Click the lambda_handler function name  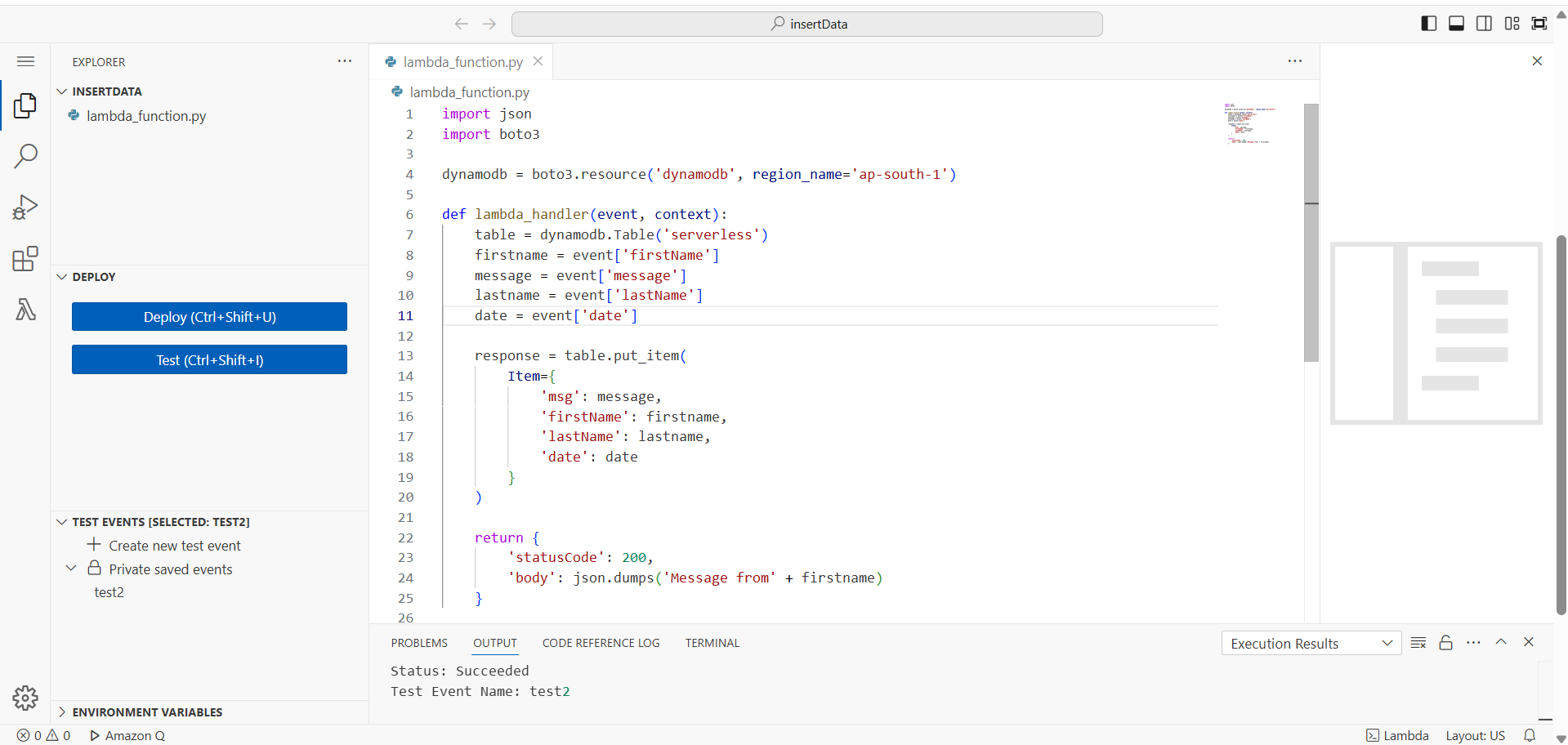[531, 214]
